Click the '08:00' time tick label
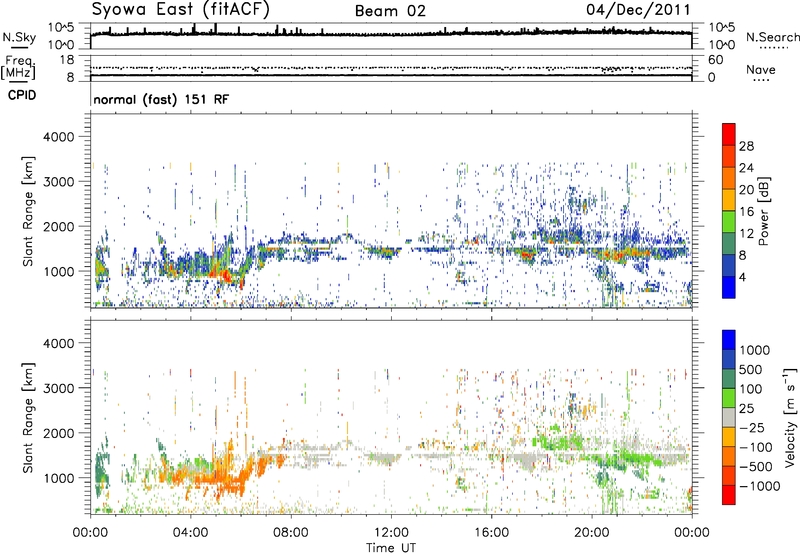The image size is (800, 554). [291, 533]
